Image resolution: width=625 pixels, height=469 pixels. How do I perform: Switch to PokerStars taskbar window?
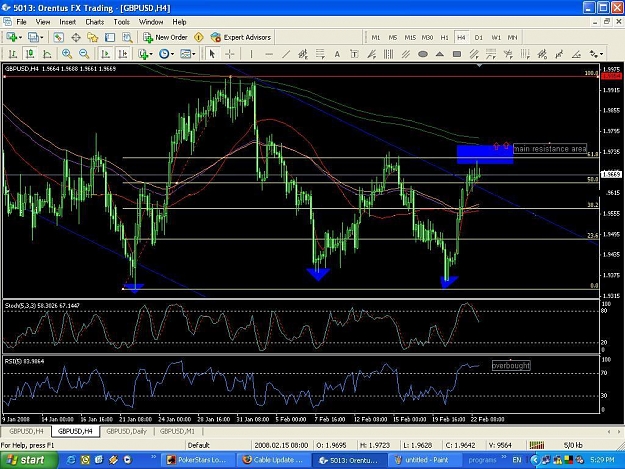coord(198,460)
